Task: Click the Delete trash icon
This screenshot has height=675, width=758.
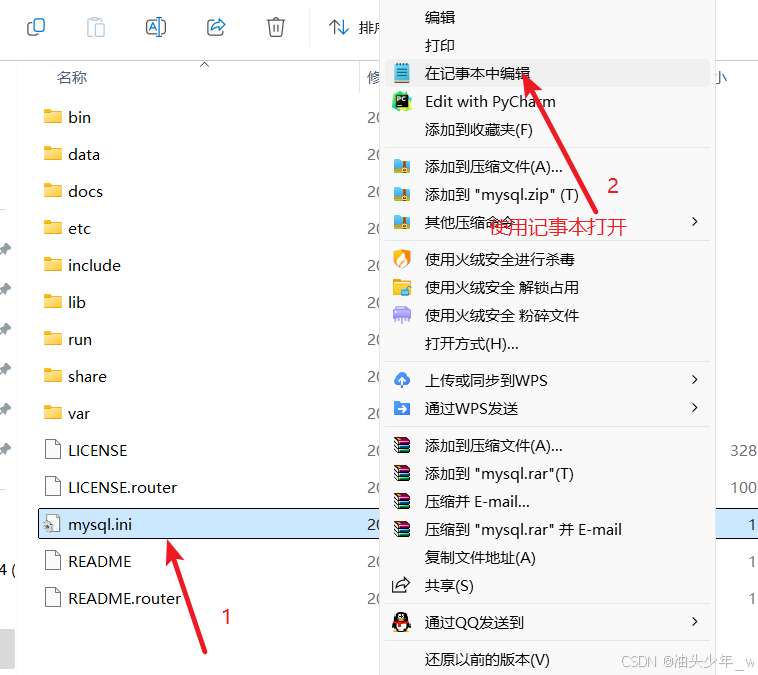Action: [276, 27]
